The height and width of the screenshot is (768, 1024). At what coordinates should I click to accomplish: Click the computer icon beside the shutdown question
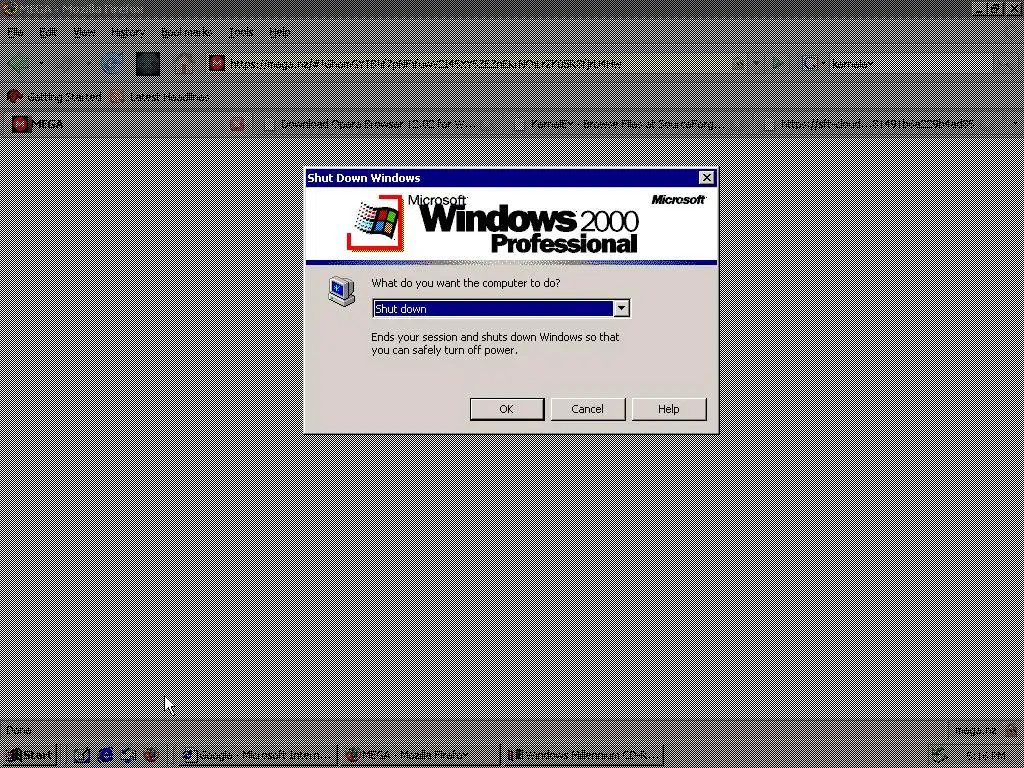point(341,291)
